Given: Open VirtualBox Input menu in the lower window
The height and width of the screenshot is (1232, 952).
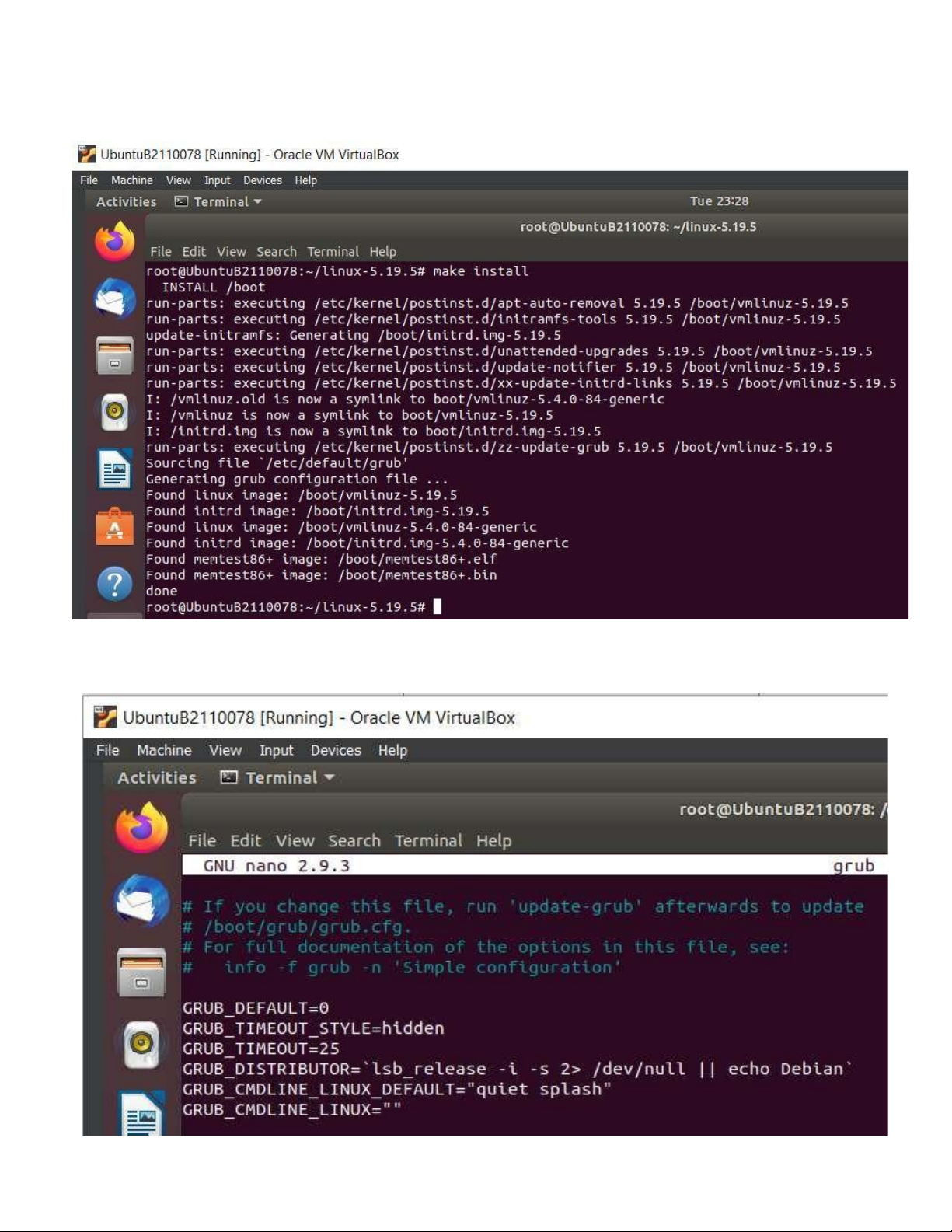Looking at the screenshot, I should (277, 750).
